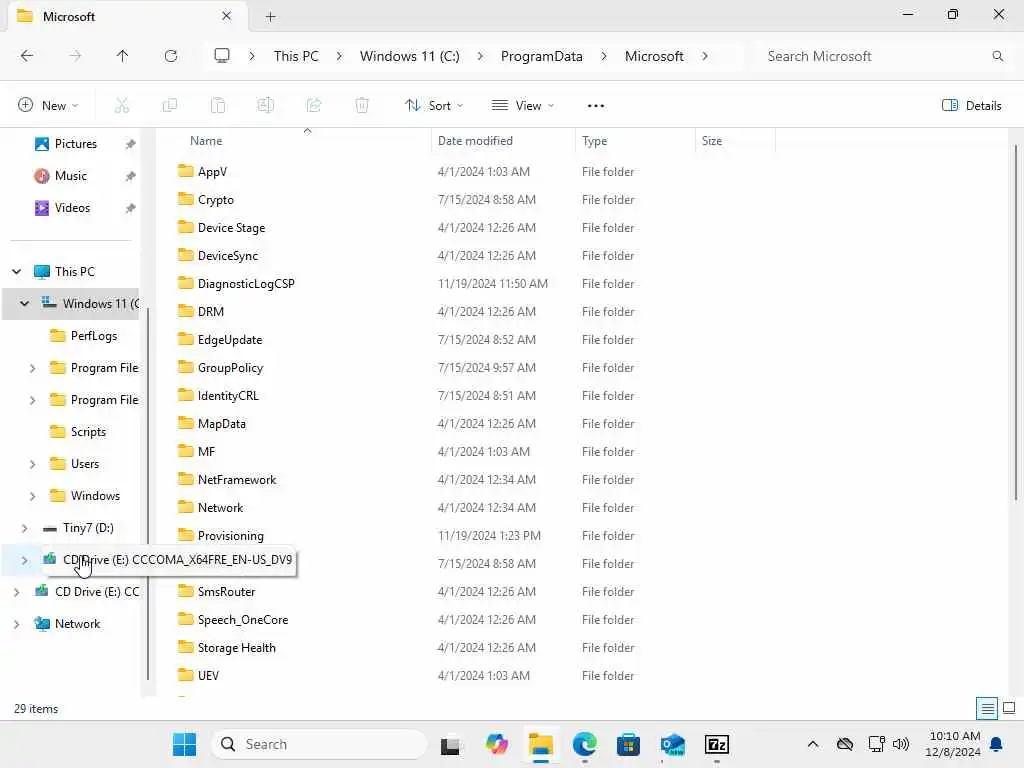Show hidden system tray icons
The image size is (1024, 768).
(812, 744)
